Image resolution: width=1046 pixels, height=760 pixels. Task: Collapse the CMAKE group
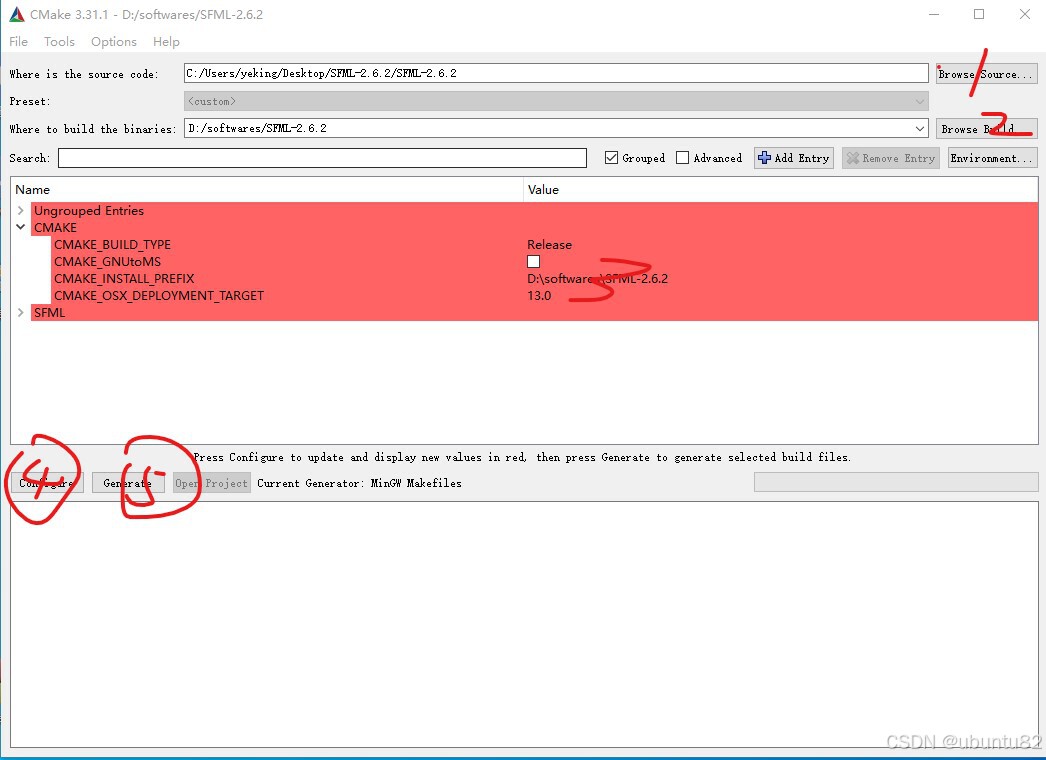point(21,228)
